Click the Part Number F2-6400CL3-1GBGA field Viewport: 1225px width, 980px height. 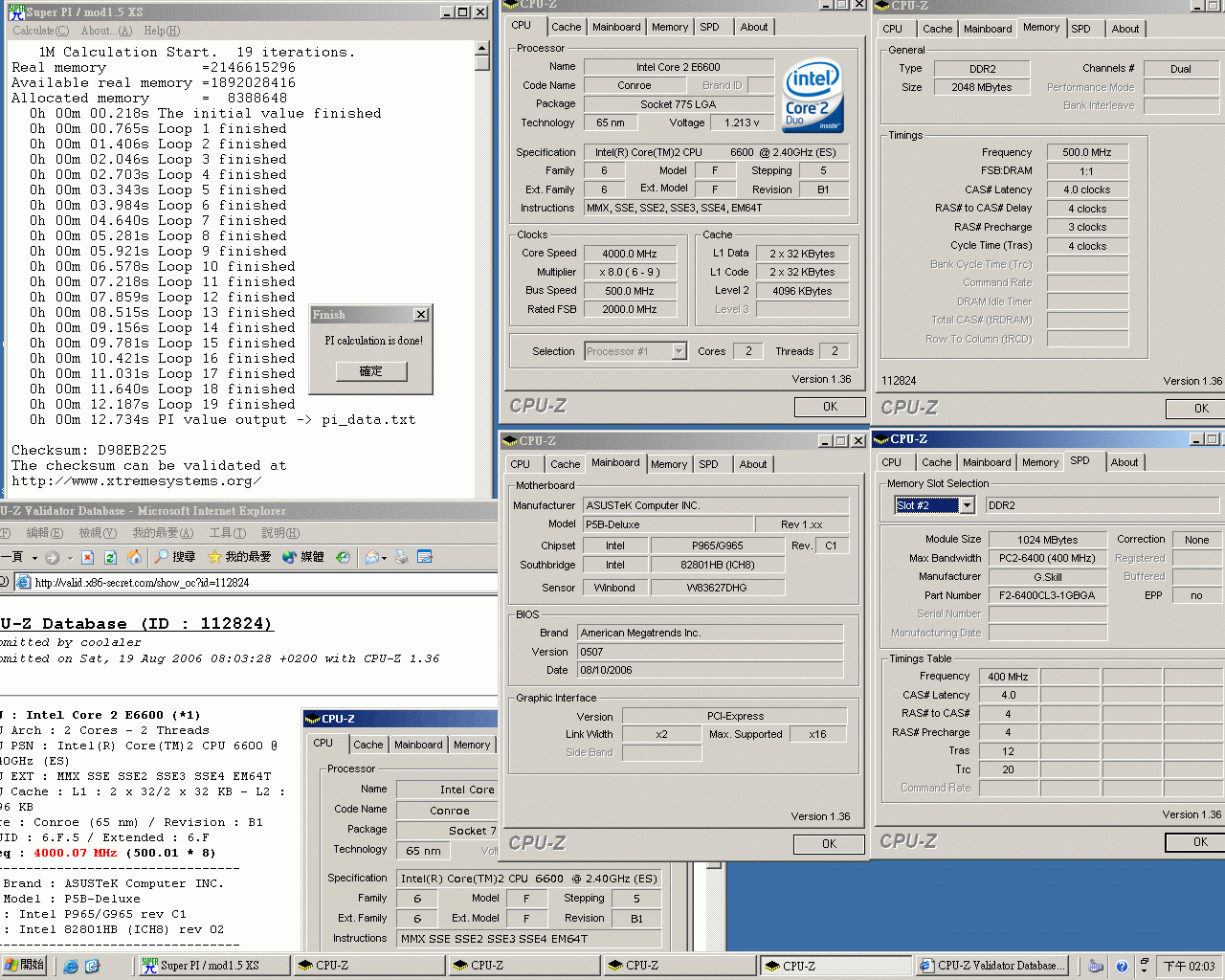pos(1047,595)
